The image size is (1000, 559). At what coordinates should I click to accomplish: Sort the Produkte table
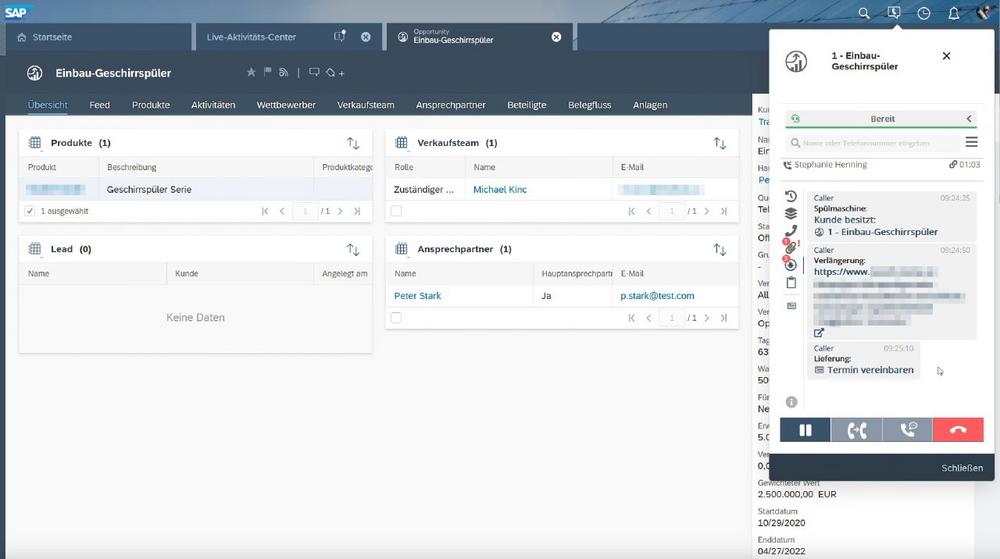pos(353,143)
